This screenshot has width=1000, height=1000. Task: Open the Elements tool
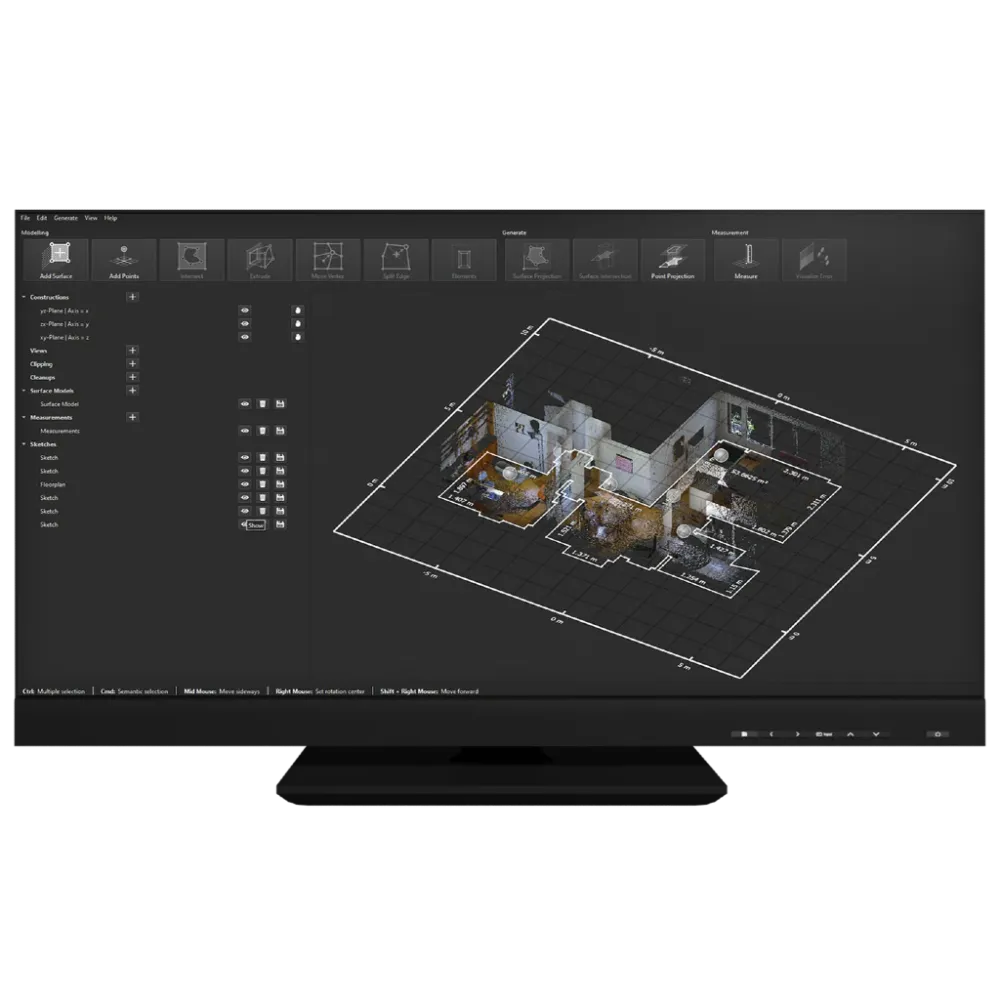464,260
